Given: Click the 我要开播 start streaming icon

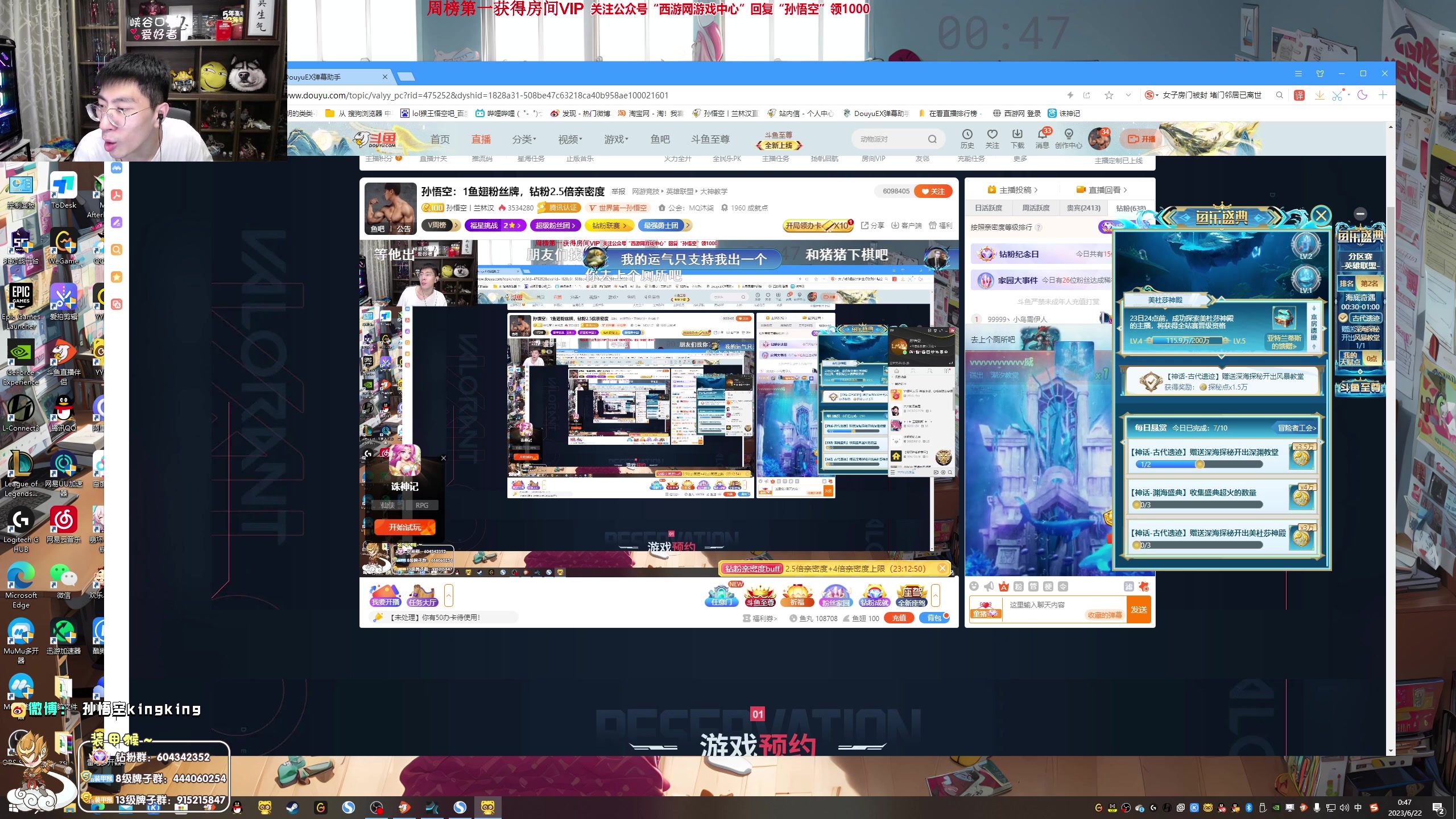Looking at the screenshot, I should 386,595.
